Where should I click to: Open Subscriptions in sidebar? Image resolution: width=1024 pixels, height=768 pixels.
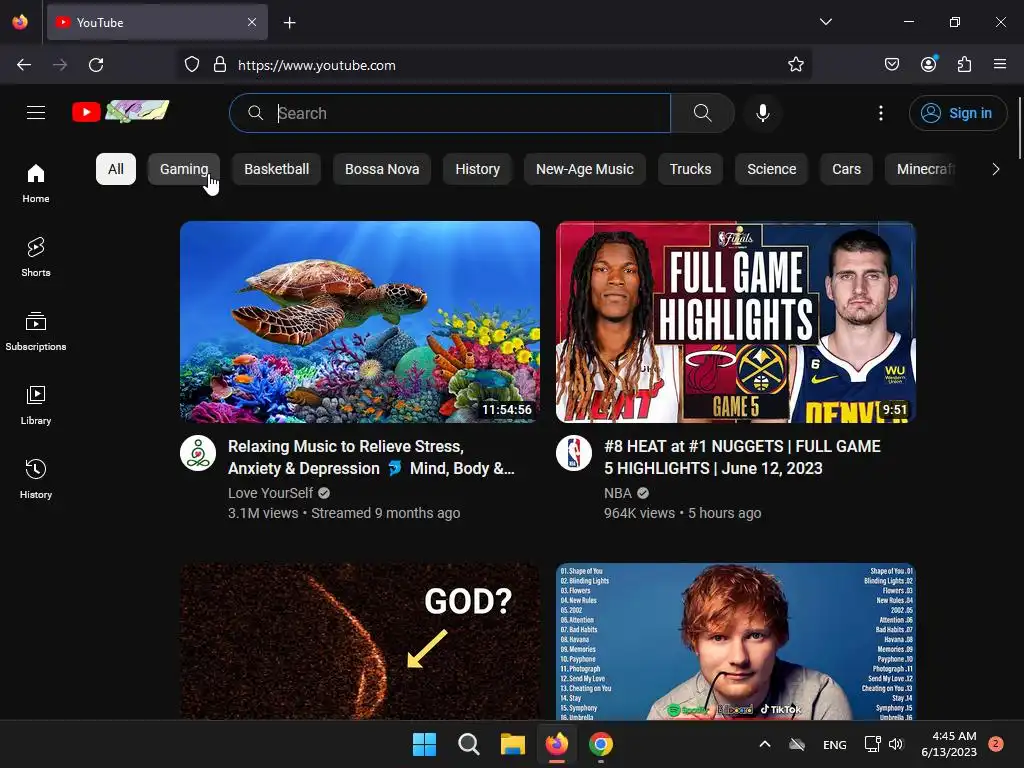pyautogui.click(x=36, y=331)
